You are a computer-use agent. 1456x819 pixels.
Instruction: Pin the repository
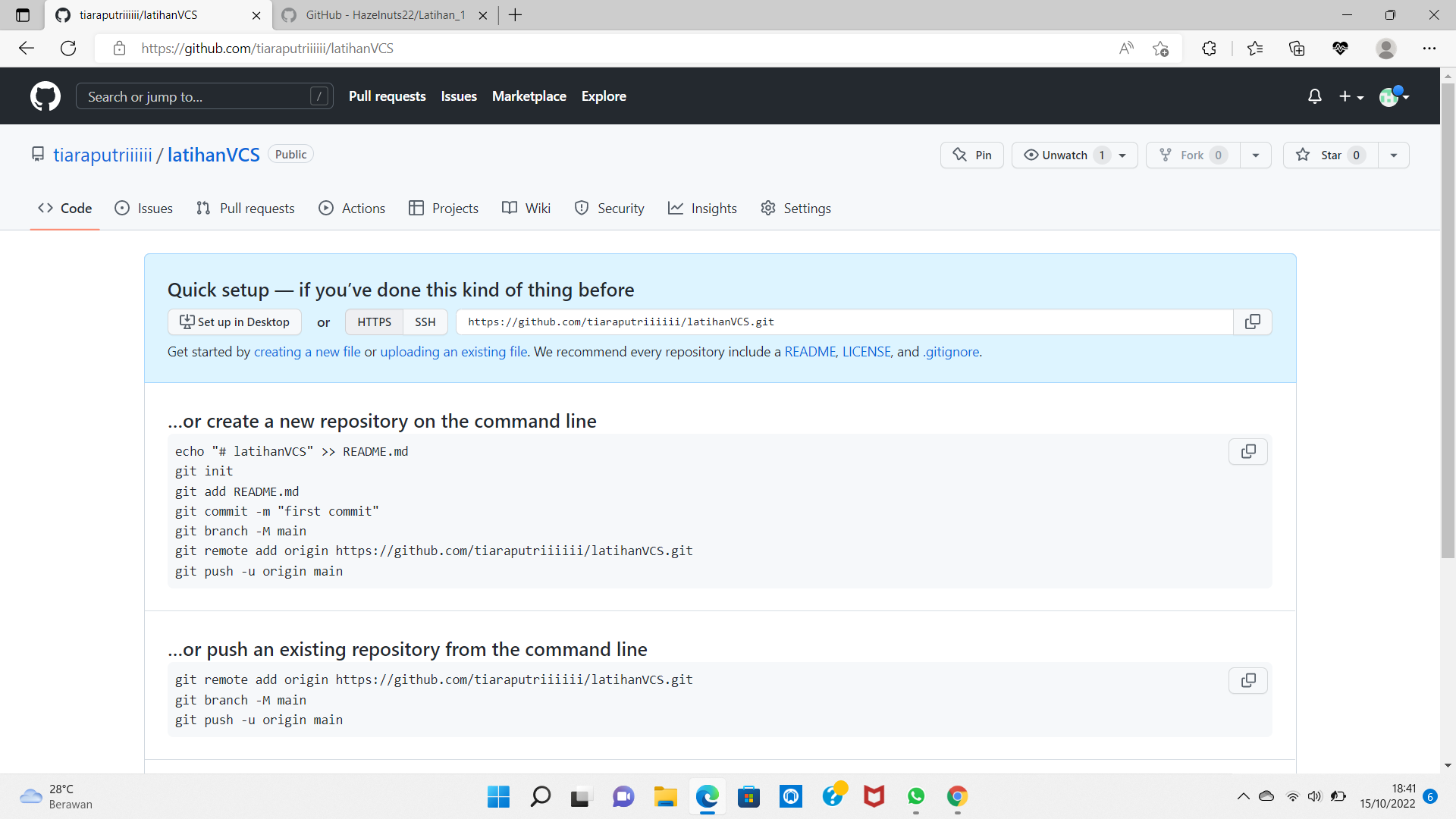972,155
